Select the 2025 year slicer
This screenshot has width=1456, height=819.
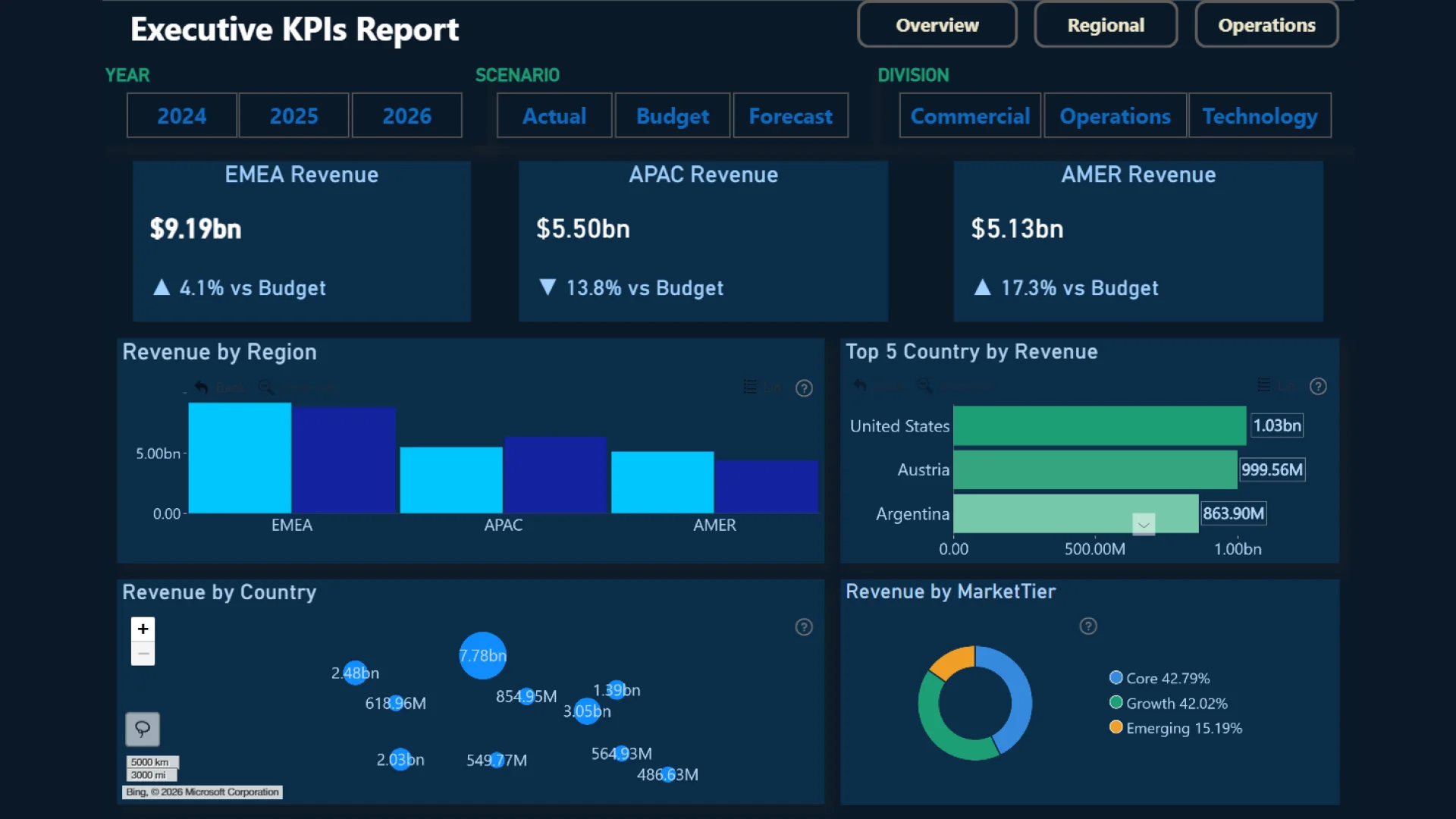(x=293, y=116)
